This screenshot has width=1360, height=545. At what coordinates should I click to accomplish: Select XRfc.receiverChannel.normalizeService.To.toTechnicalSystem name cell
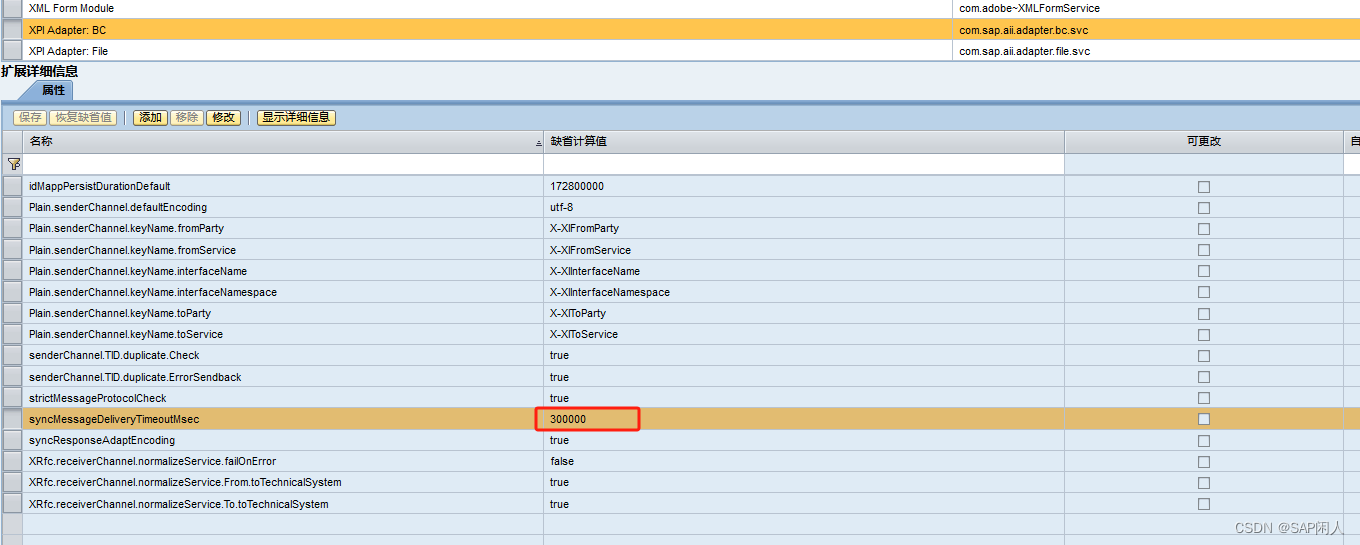click(283, 504)
